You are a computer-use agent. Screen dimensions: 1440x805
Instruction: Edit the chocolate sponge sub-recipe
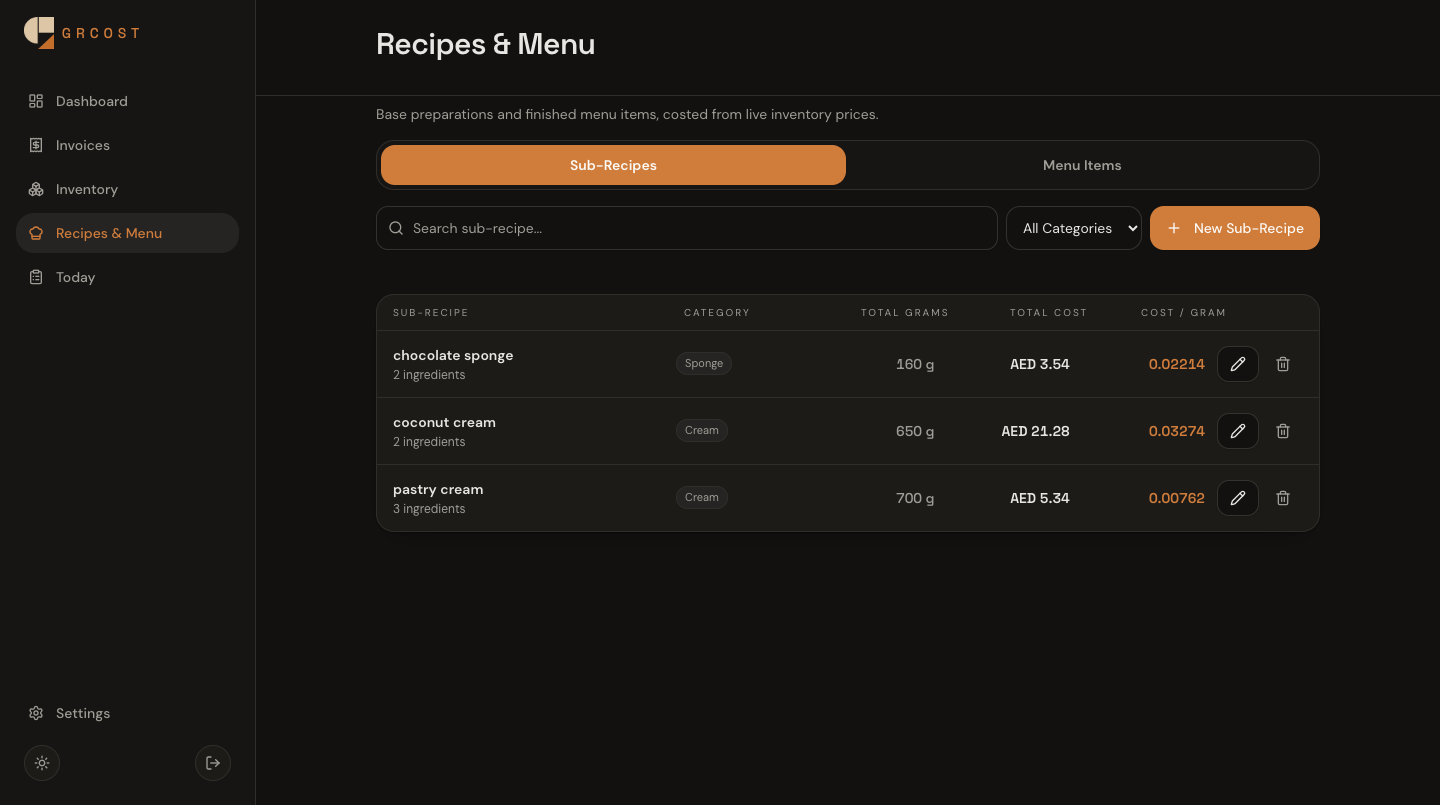tap(1238, 364)
